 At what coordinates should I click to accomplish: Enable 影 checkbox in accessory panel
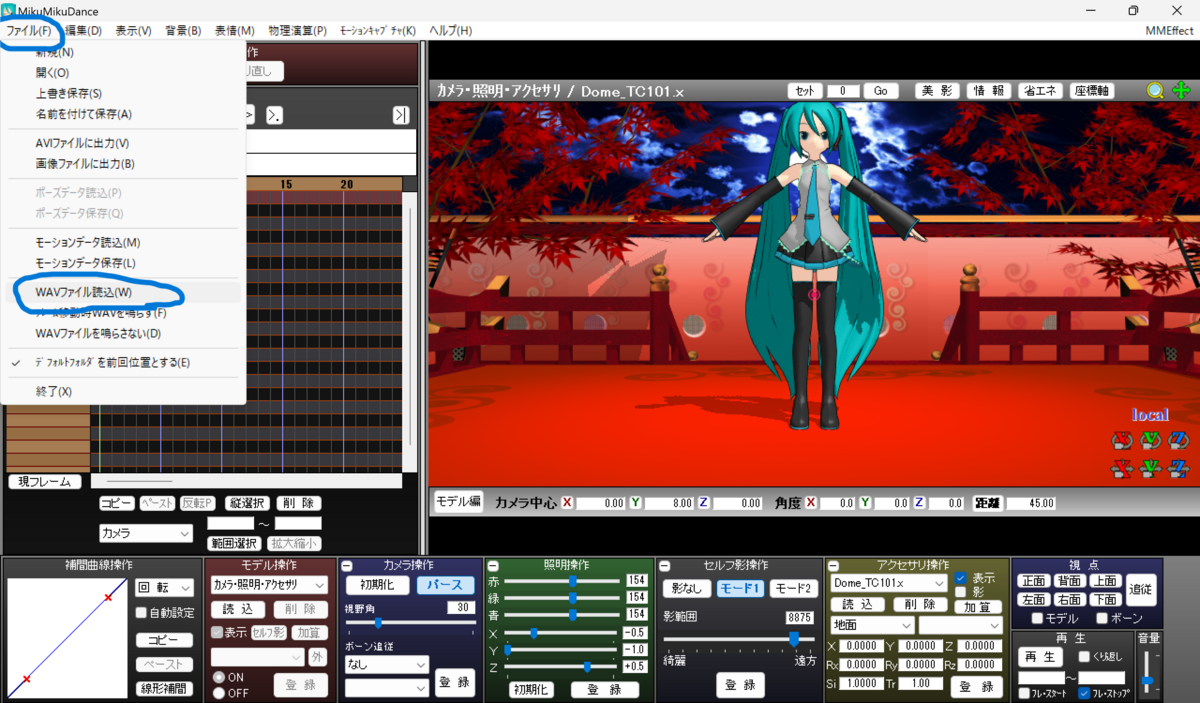coord(961,592)
